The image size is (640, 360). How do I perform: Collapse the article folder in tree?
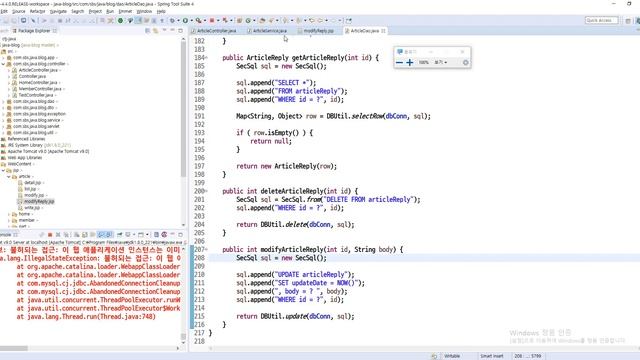pyautogui.click(x=9, y=176)
